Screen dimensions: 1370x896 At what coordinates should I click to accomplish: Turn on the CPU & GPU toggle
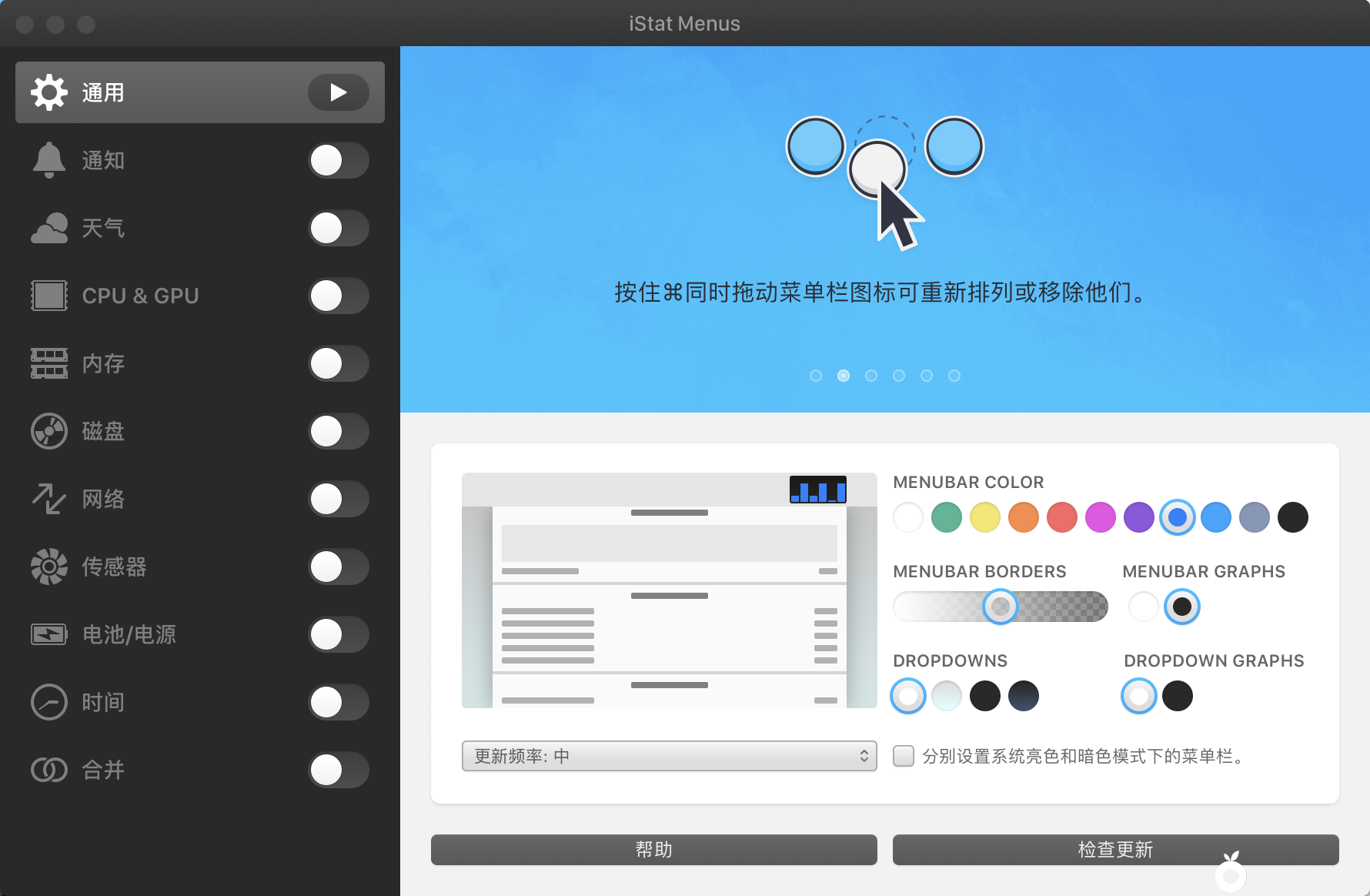339,296
